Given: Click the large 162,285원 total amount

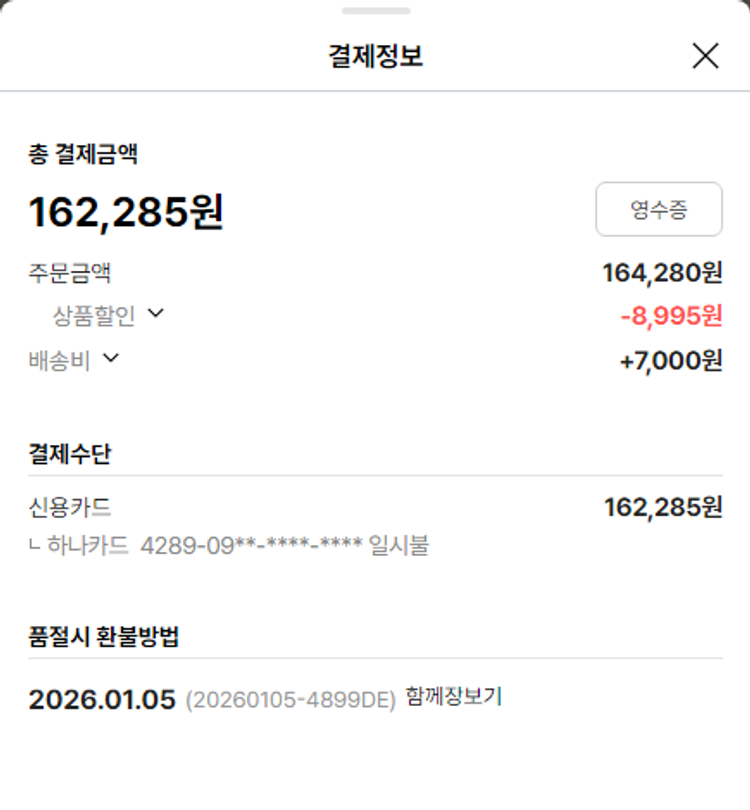Looking at the screenshot, I should (126, 212).
